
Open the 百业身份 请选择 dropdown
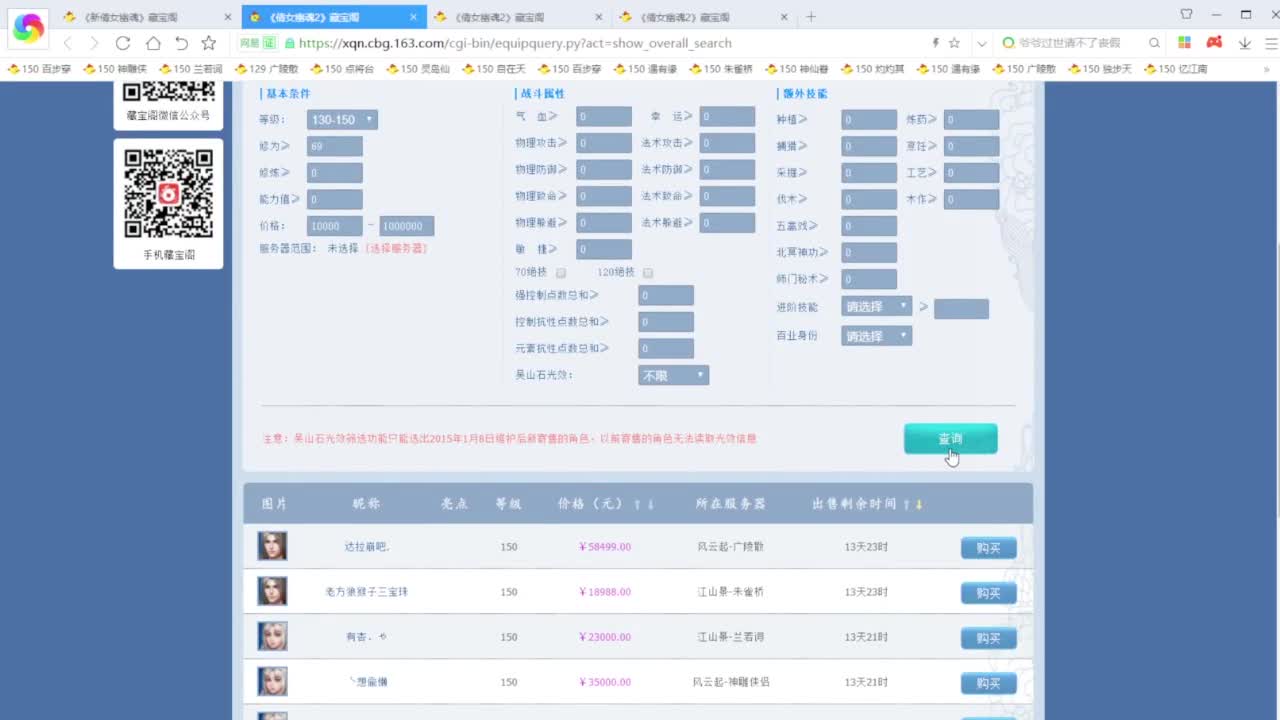click(877, 336)
